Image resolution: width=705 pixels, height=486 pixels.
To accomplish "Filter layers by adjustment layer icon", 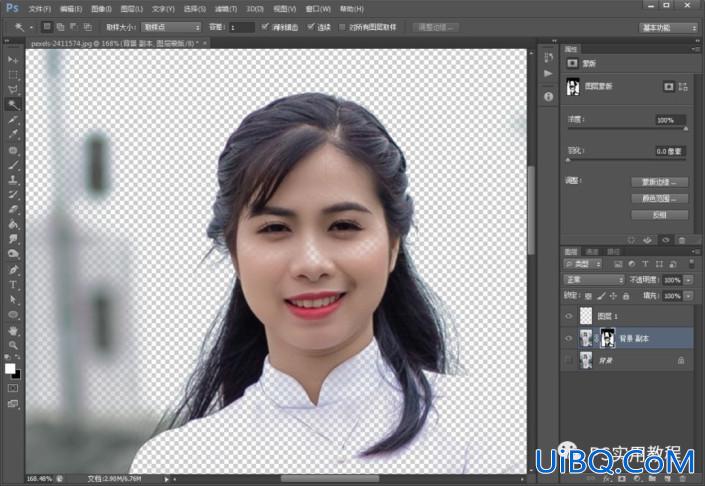I will 632,264.
